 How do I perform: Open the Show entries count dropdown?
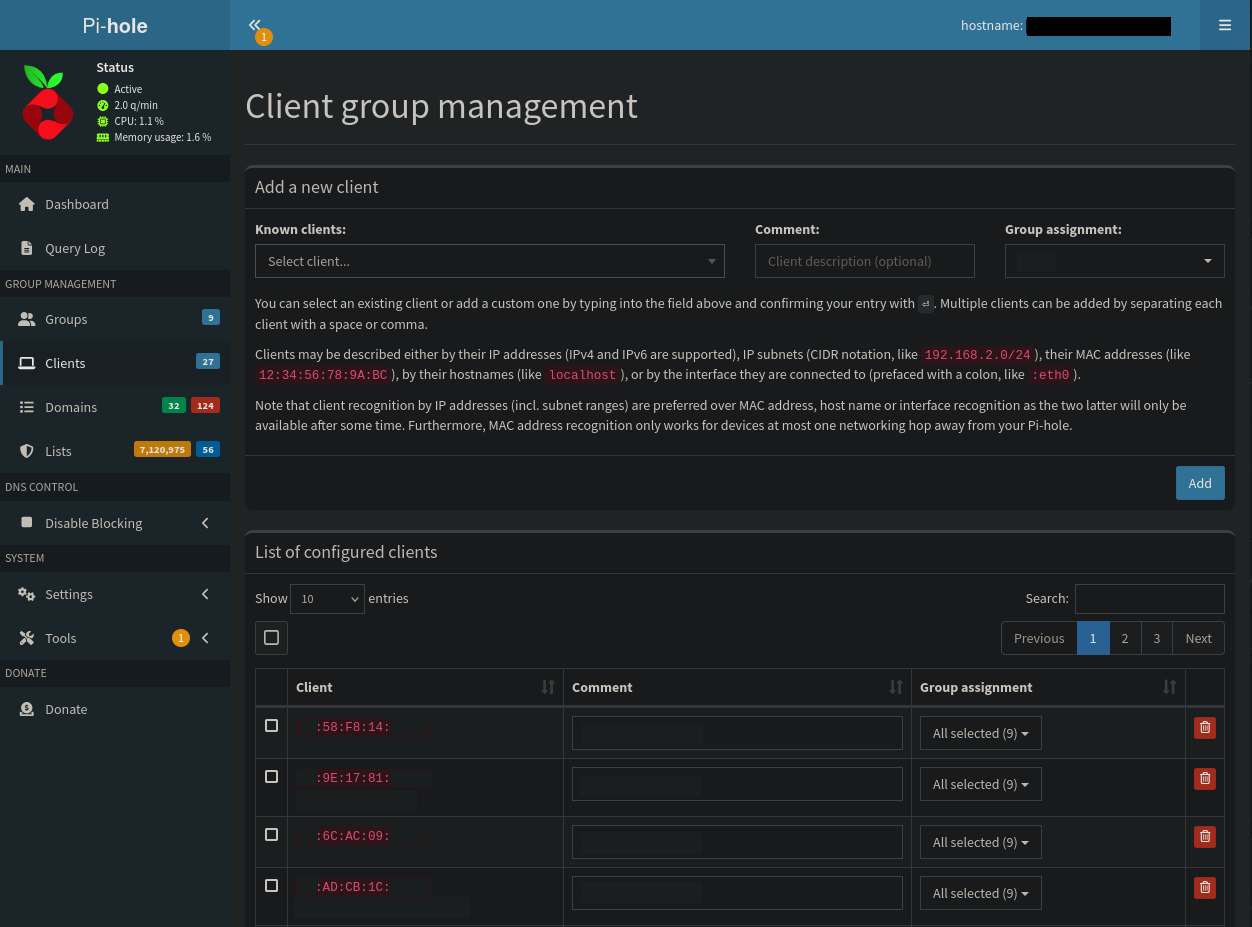click(327, 599)
